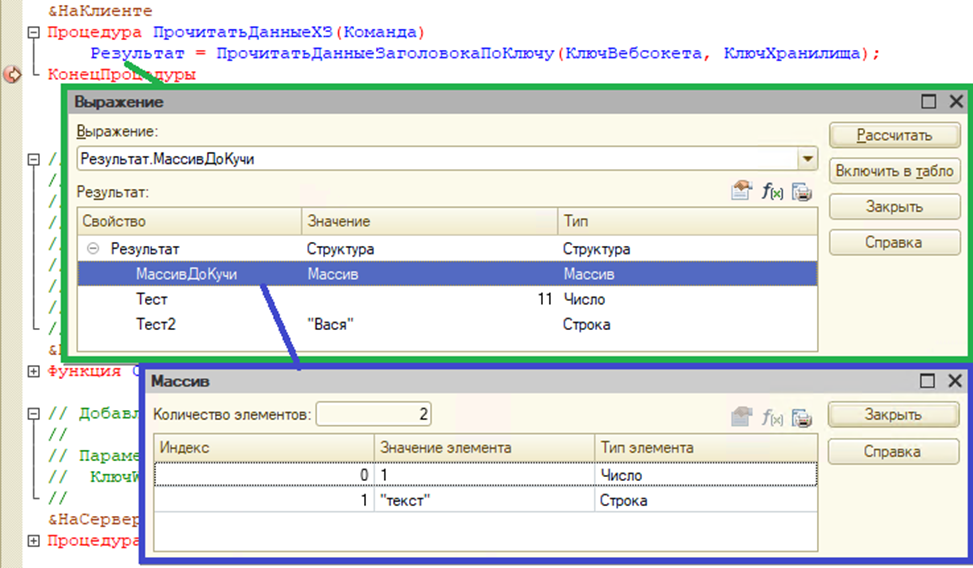Click ПрочитатьДанныеЗаголовкаПоКлючу in the code

385,53
